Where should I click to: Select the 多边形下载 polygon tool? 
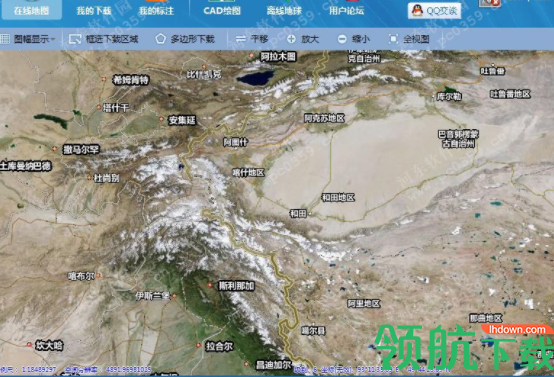(185, 39)
